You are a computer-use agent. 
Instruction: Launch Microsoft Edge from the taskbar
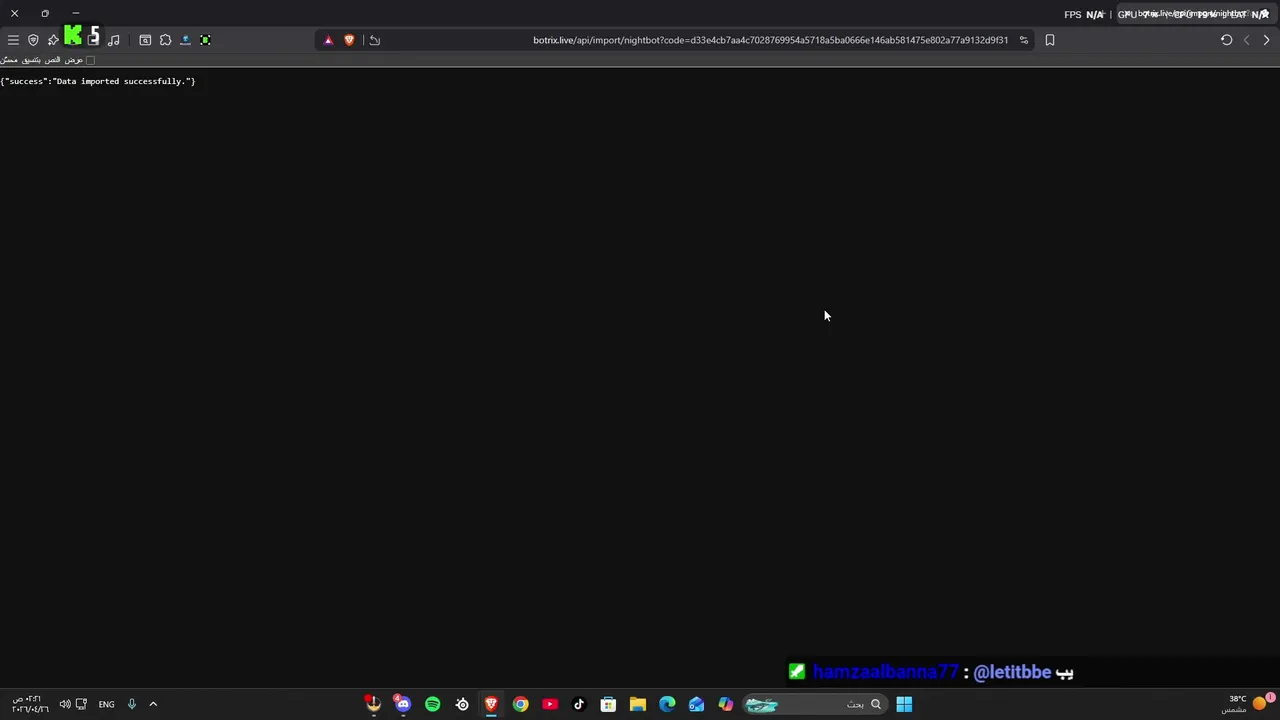pyautogui.click(x=667, y=704)
